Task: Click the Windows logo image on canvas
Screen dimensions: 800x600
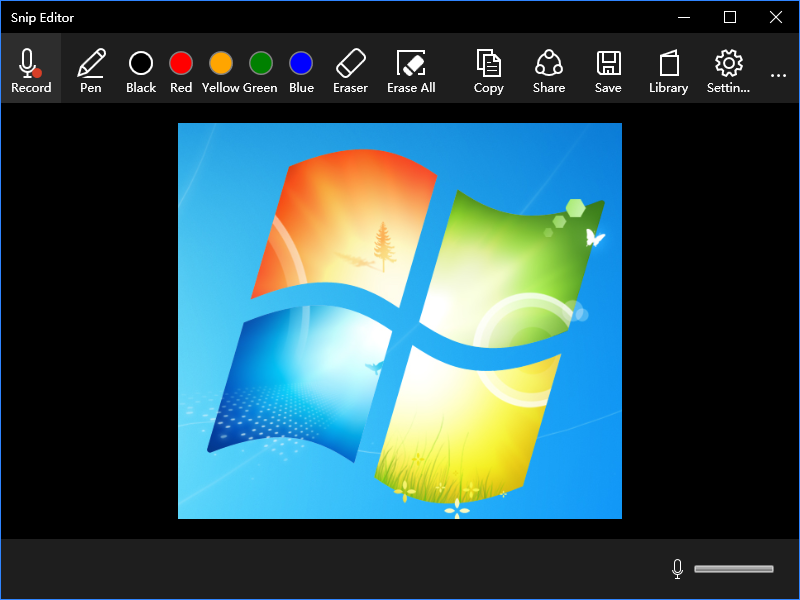Action: click(400, 320)
